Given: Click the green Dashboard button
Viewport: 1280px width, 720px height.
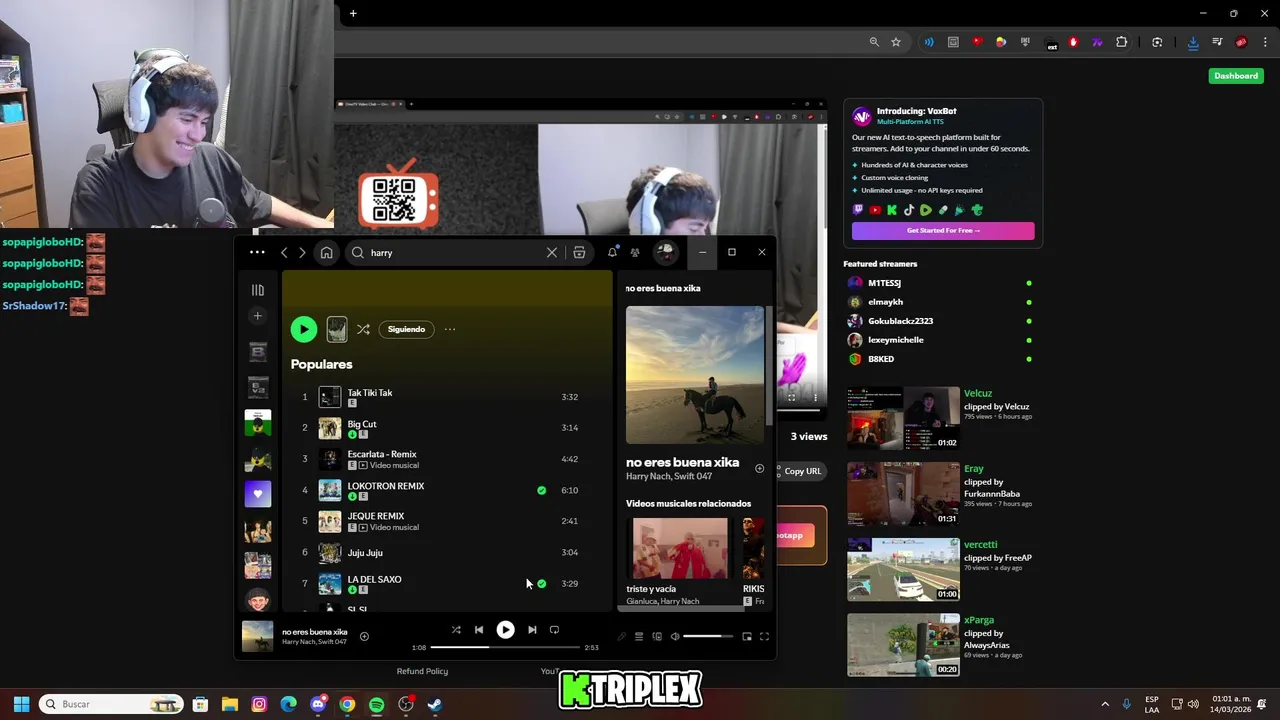Looking at the screenshot, I should click(1236, 76).
